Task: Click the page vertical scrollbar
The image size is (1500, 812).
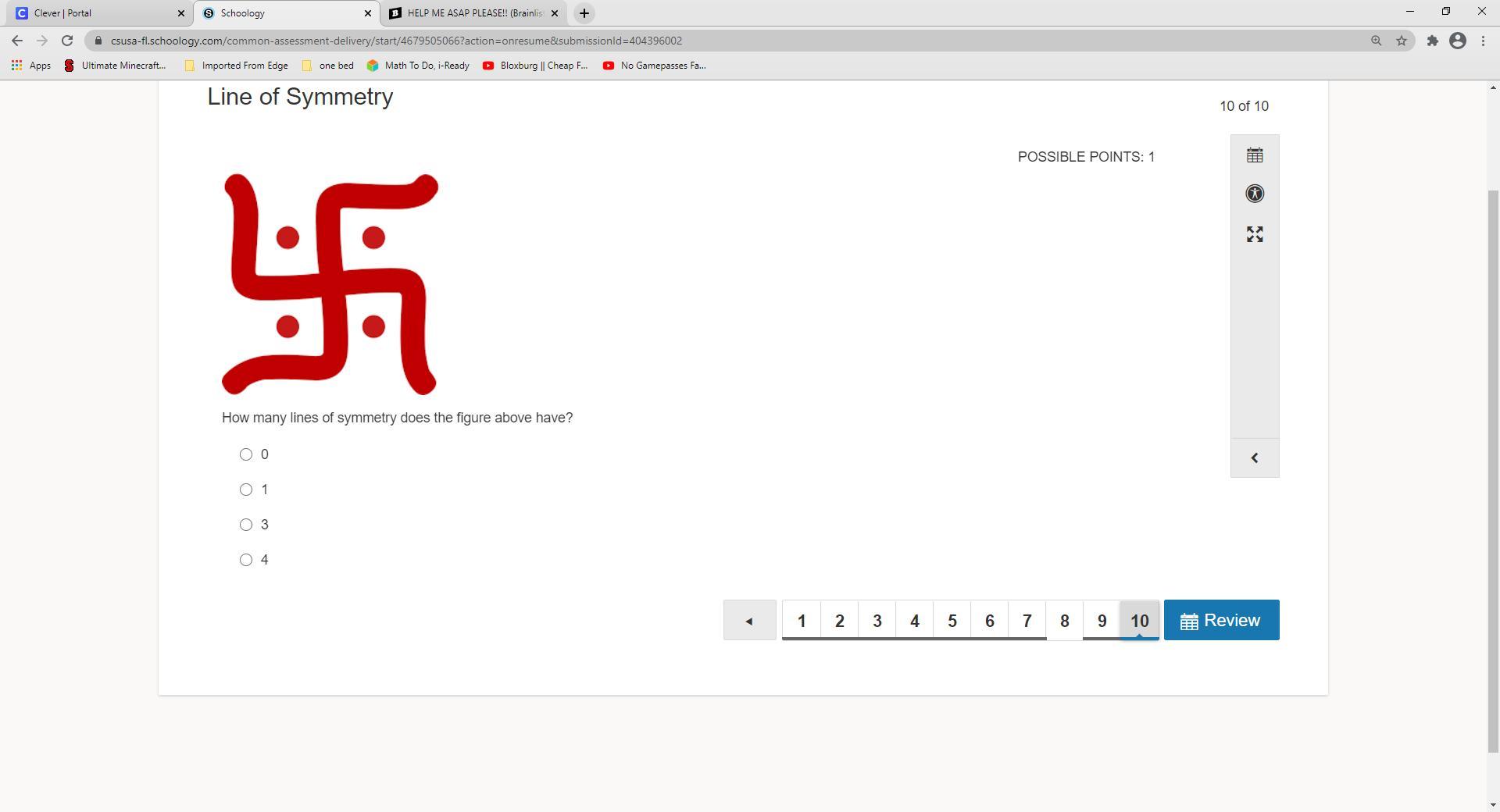Action: [1492, 472]
